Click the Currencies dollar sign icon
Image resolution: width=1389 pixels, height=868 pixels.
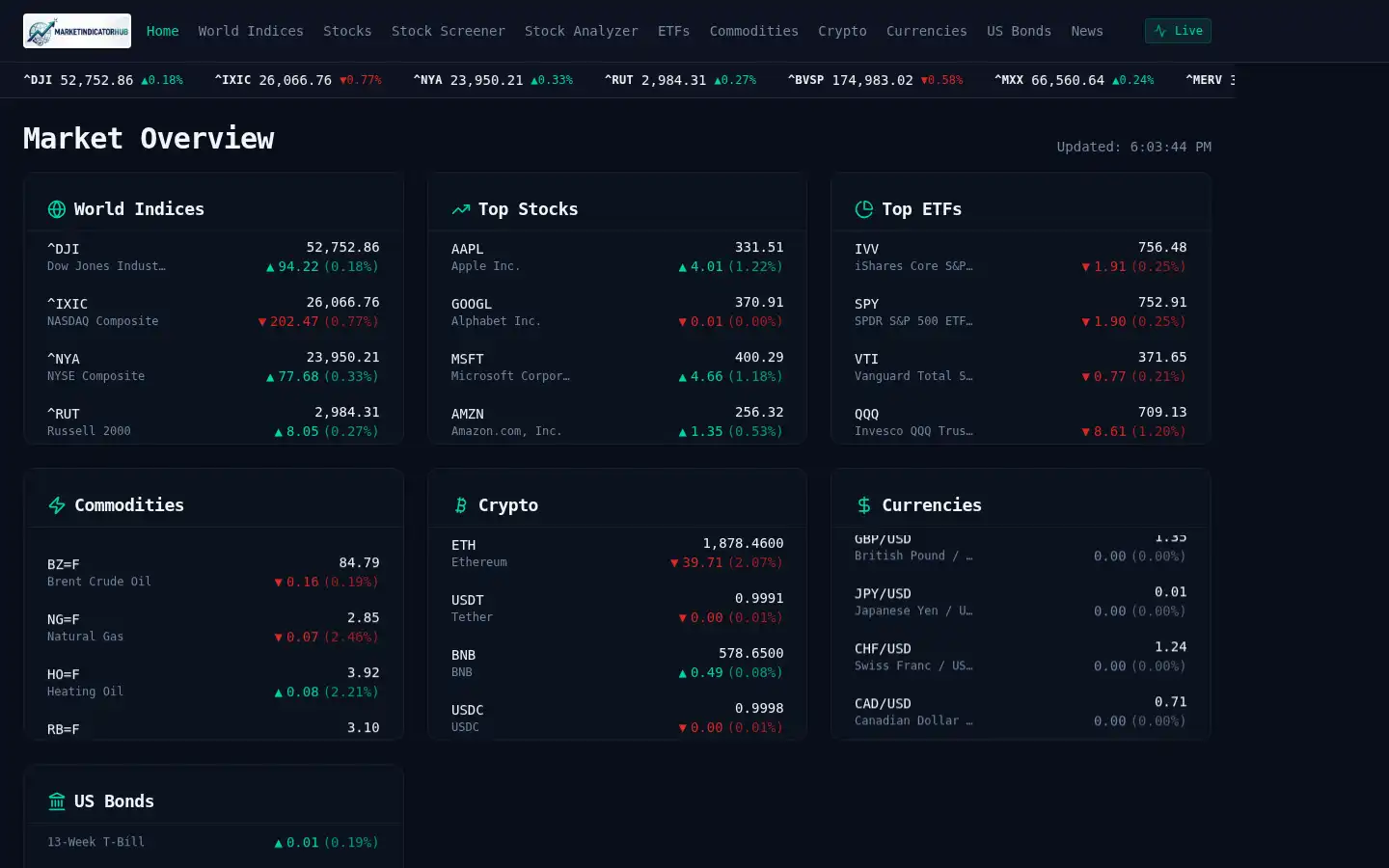864,505
